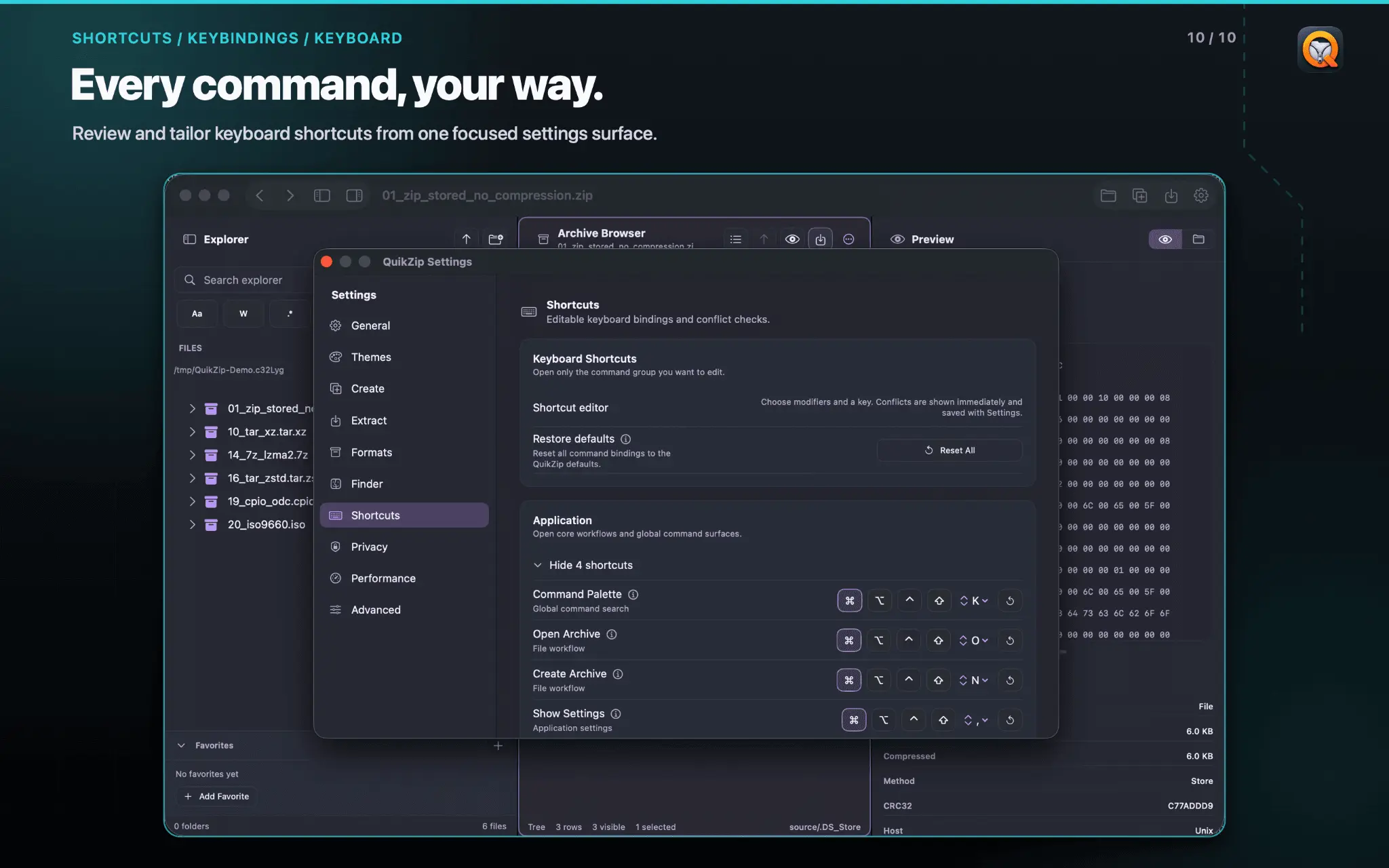Open the O key dropdown for Open Archive
This screenshot has height=868, width=1389.
click(x=974, y=640)
